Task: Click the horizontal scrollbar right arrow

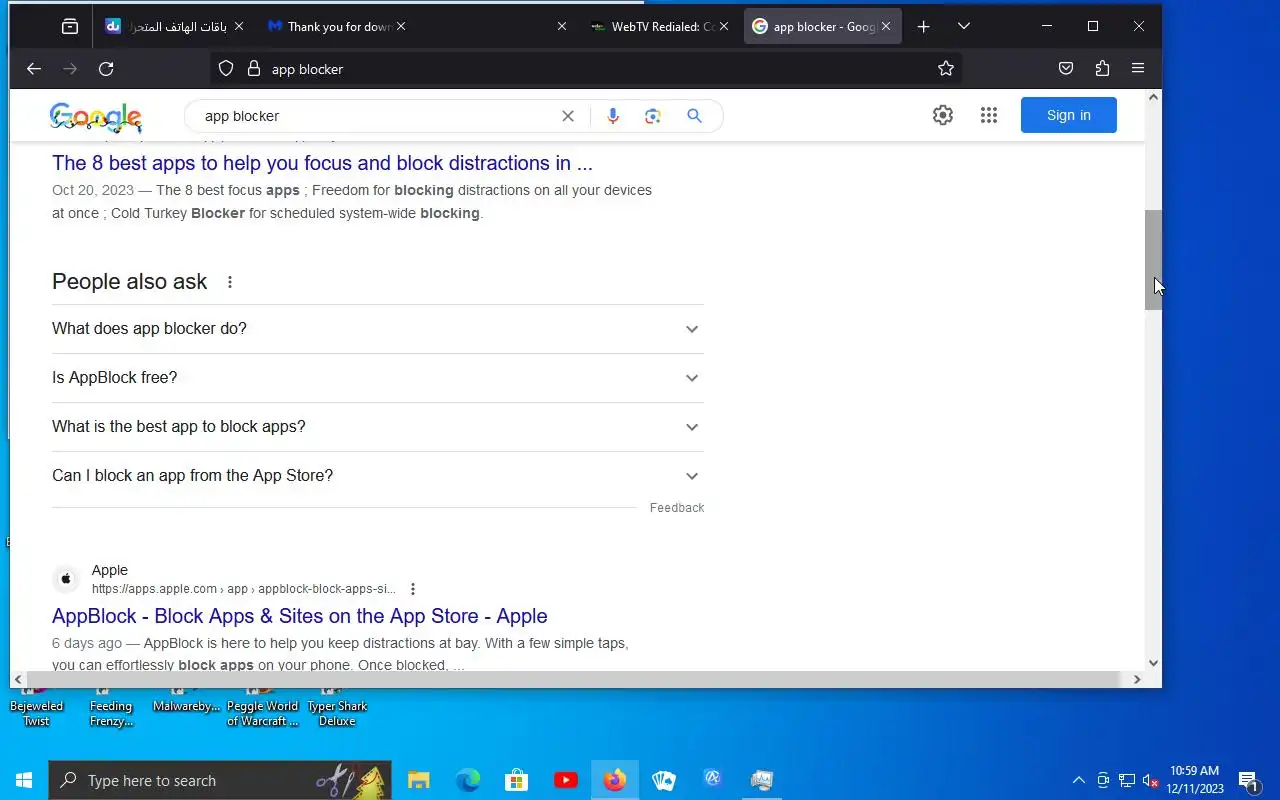Action: (1137, 680)
